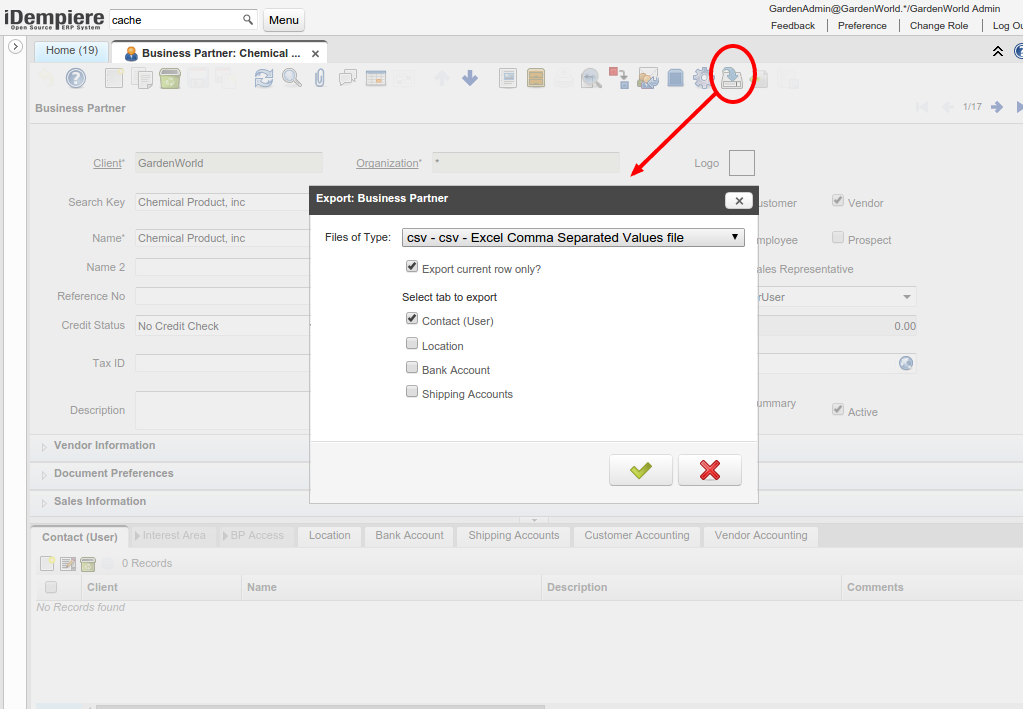
Task: Click the green checkmark OK button
Action: pos(641,470)
